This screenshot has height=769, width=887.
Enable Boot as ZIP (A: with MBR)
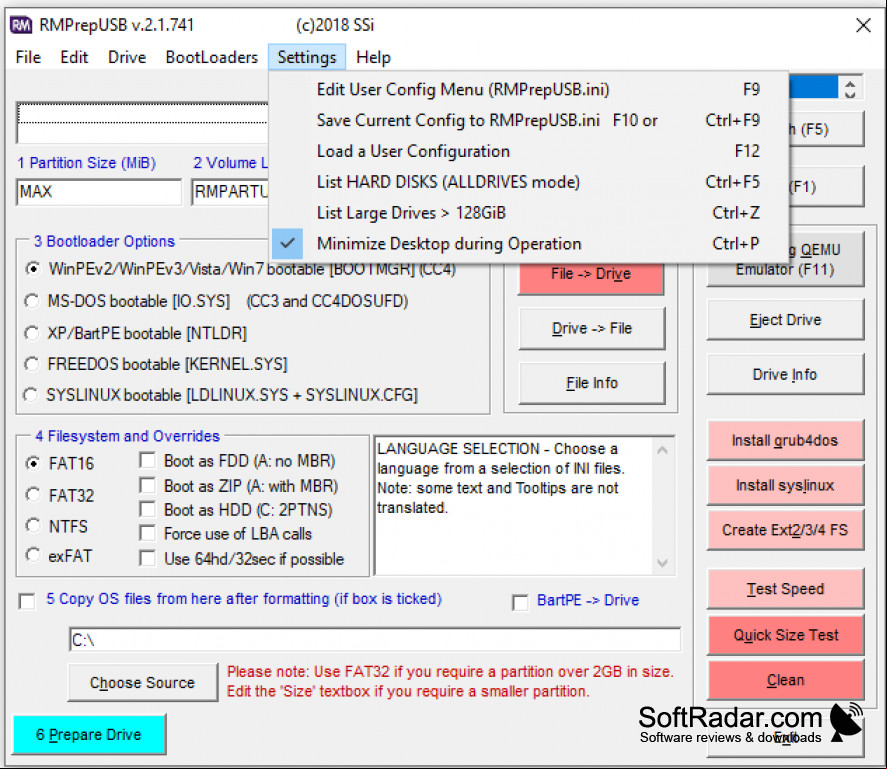(x=148, y=486)
